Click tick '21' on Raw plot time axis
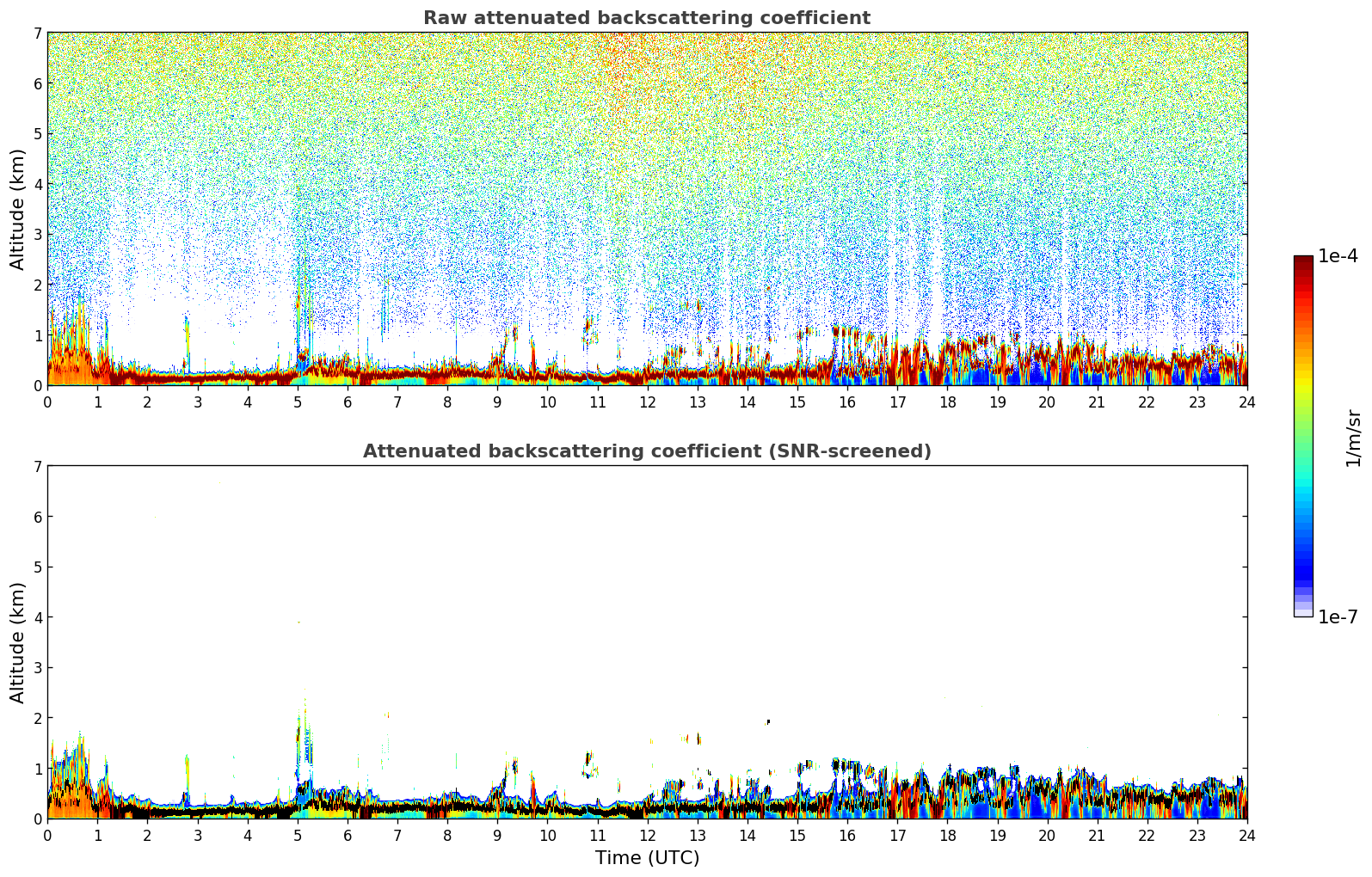 1097,402
